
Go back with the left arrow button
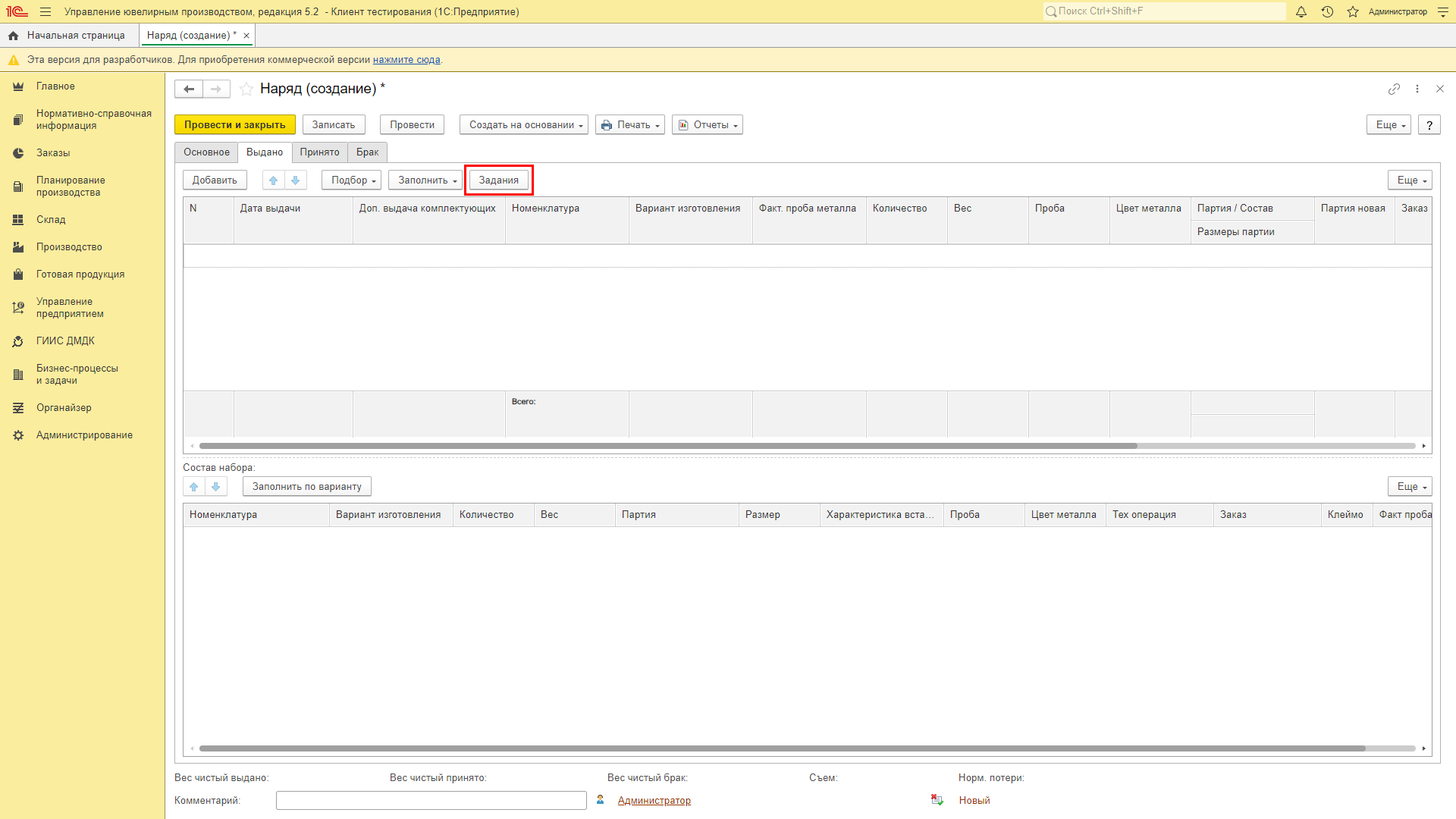(189, 89)
